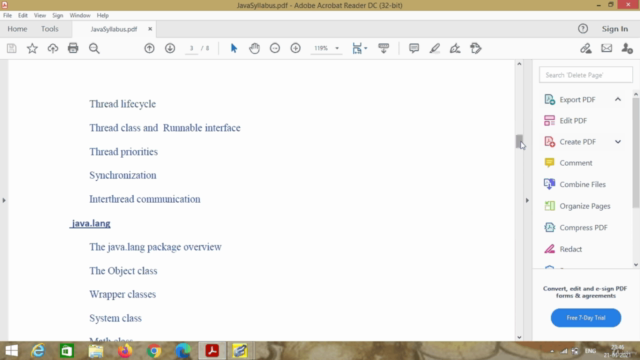Screen dimensions: 640x360
Task: Zoom in with the plus icon
Action: coord(296,48)
